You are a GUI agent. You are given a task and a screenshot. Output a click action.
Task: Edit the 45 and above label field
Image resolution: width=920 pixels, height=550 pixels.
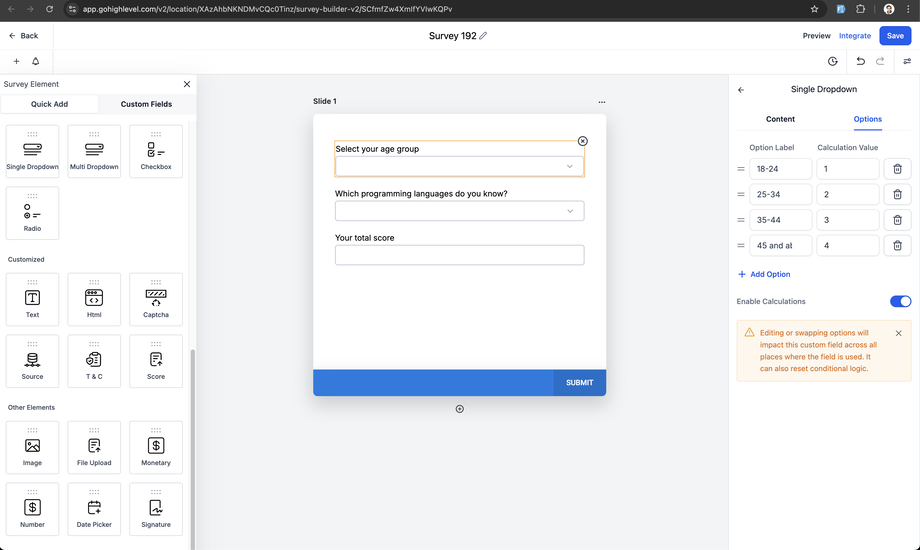[780, 245]
